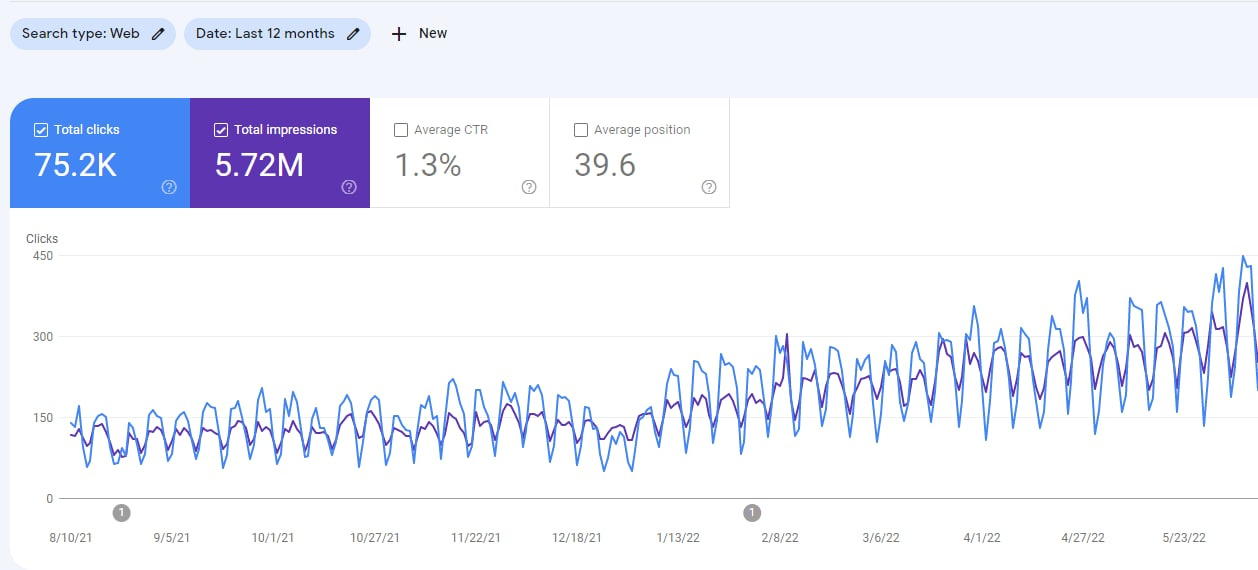Enable the Average position checkbox
This screenshot has height=570, width=1258.
[581, 130]
